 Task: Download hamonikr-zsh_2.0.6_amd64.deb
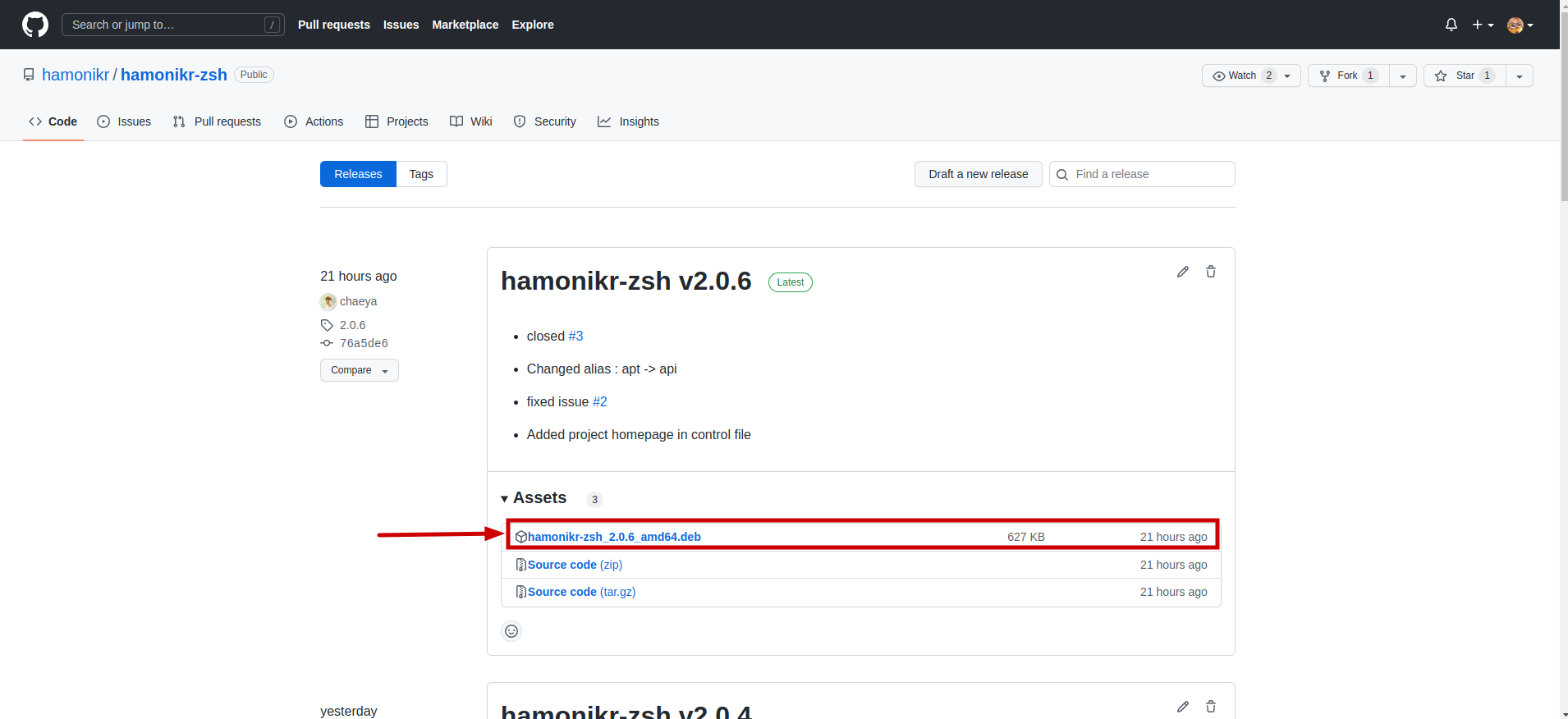point(613,537)
